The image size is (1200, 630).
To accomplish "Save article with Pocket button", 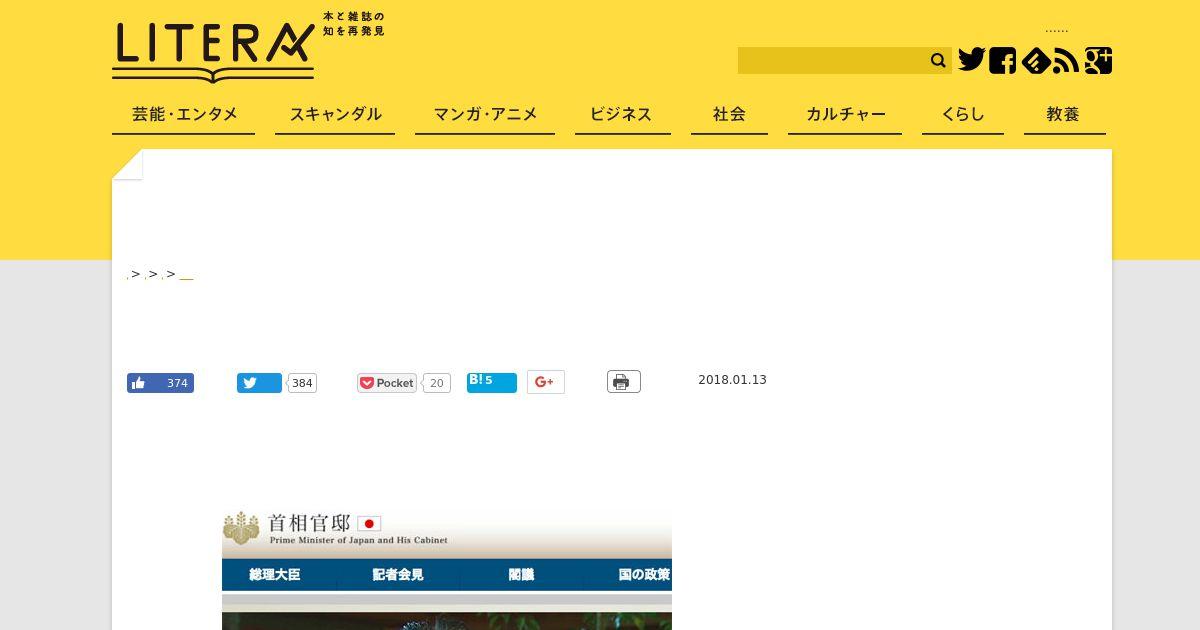I will (x=387, y=383).
